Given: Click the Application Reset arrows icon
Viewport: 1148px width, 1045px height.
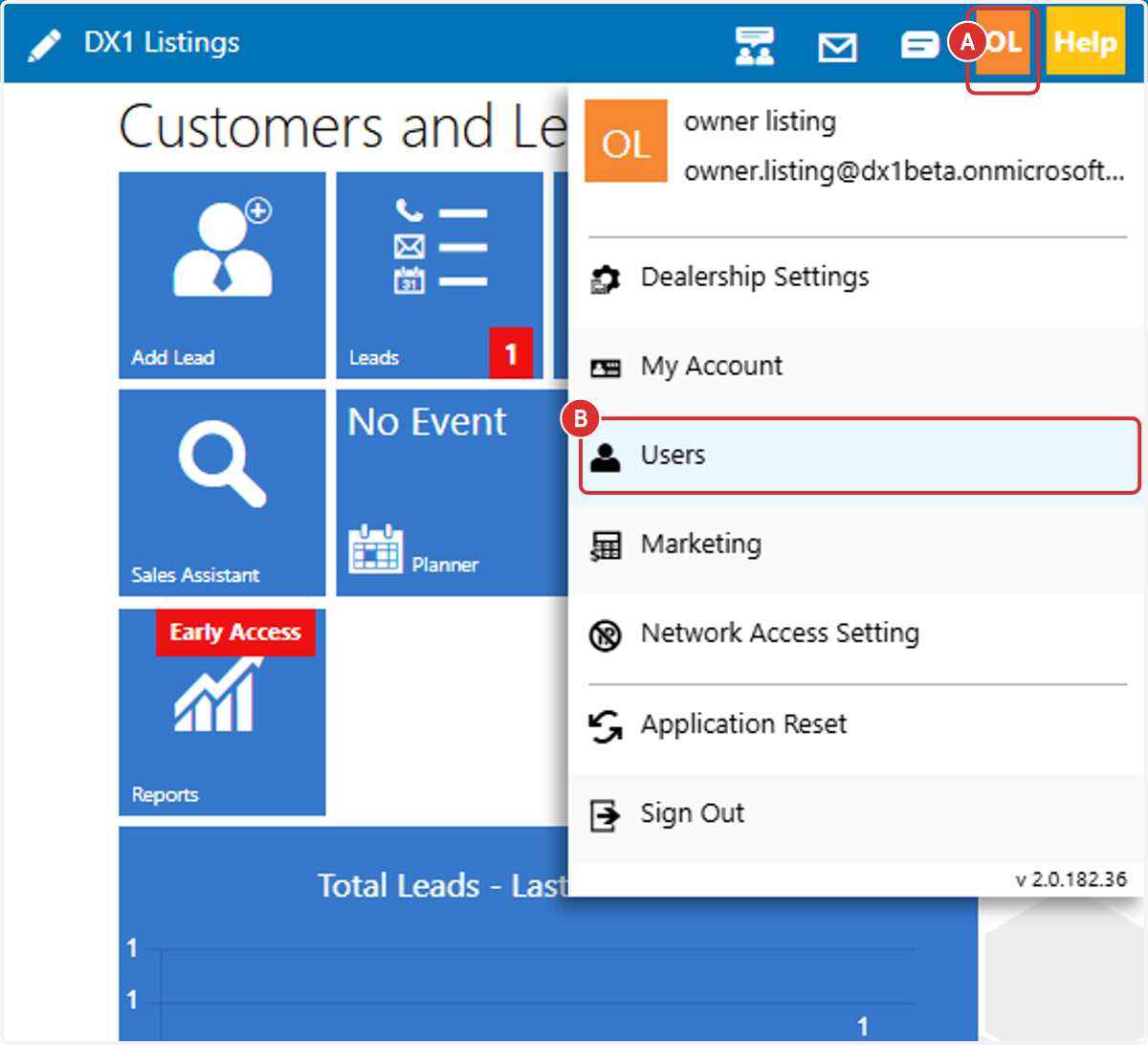Looking at the screenshot, I should (605, 726).
